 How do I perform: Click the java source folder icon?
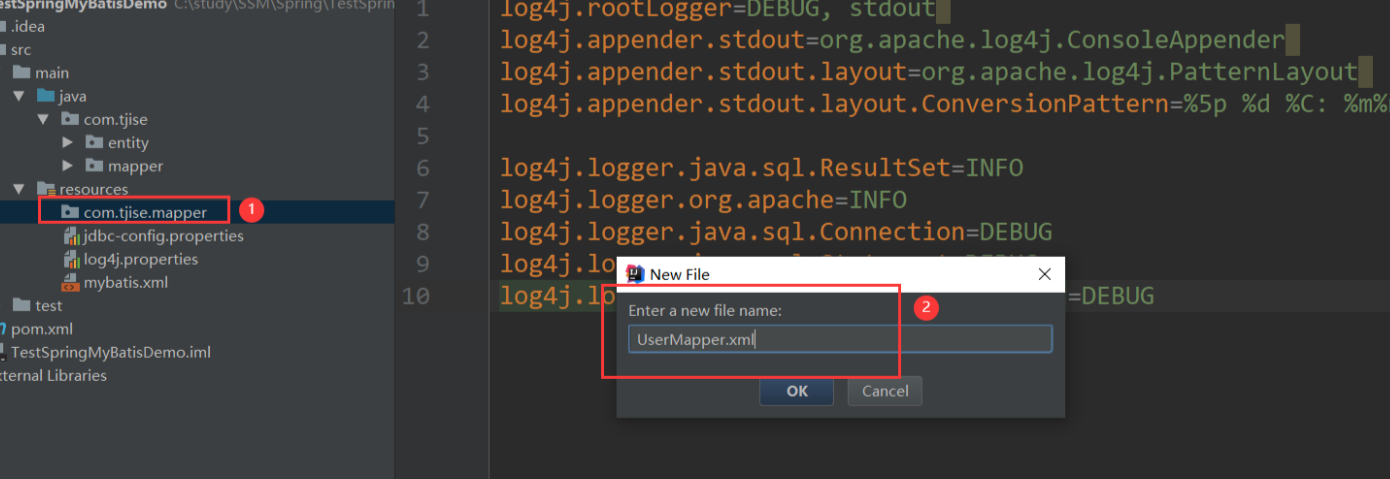[45, 96]
